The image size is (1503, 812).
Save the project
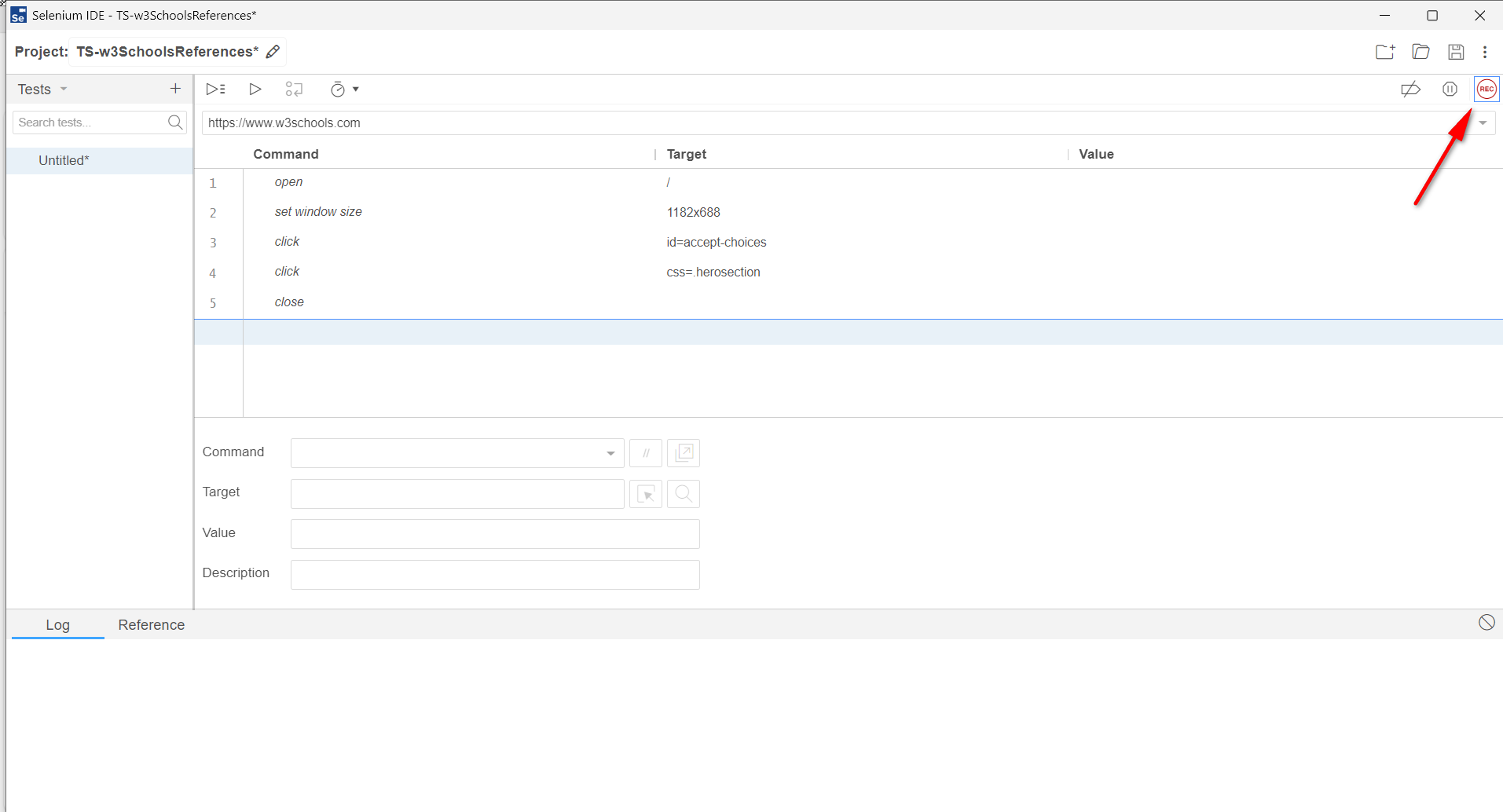tap(1456, 52)
